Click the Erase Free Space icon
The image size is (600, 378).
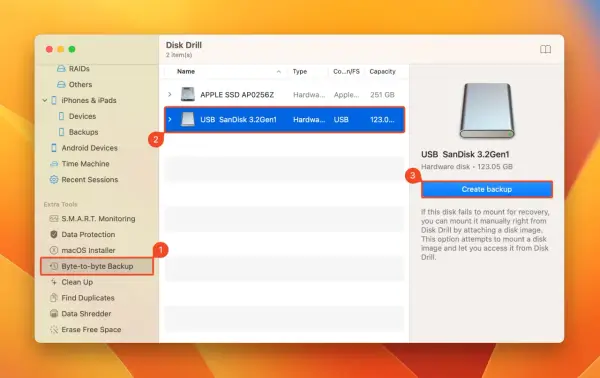coord(54,329)
